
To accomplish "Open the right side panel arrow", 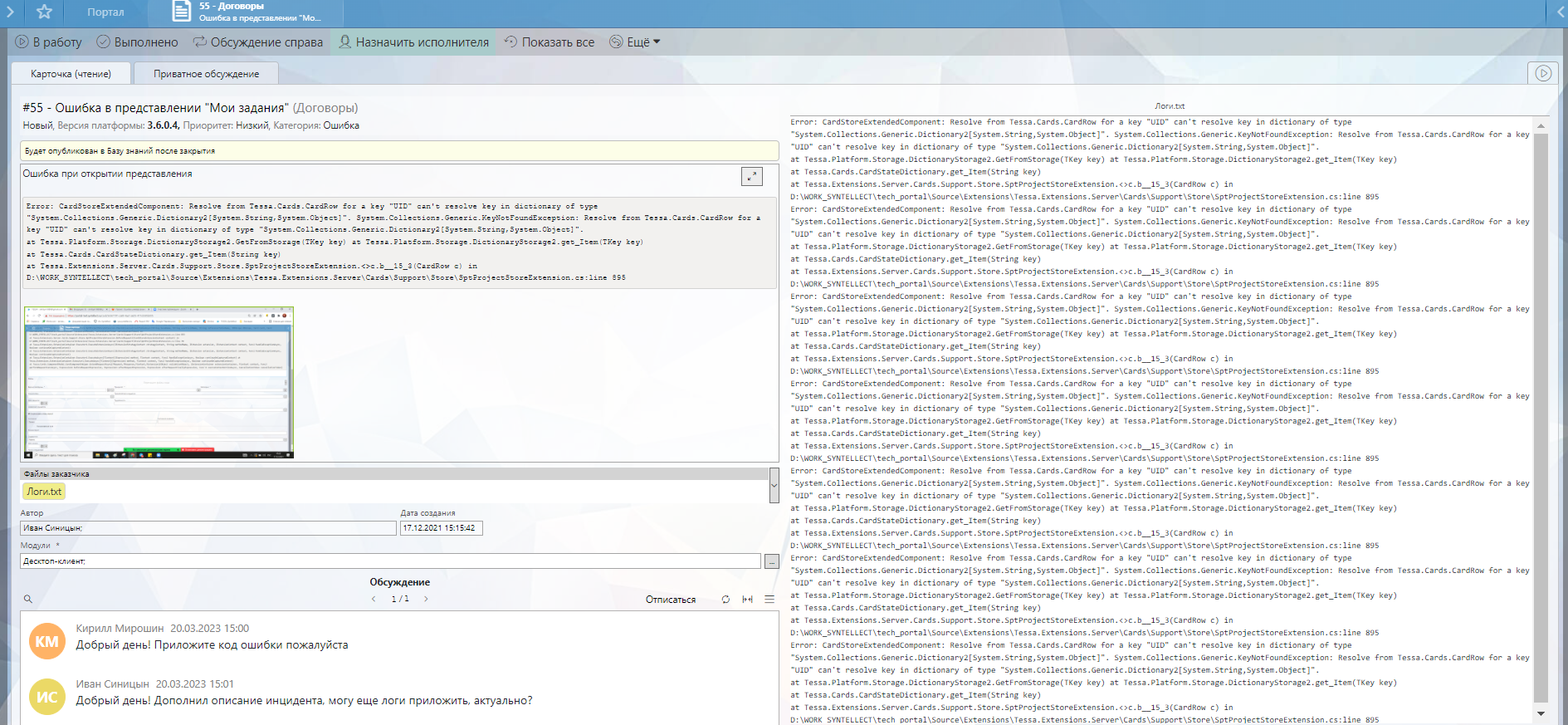I will pos(1558,12).
